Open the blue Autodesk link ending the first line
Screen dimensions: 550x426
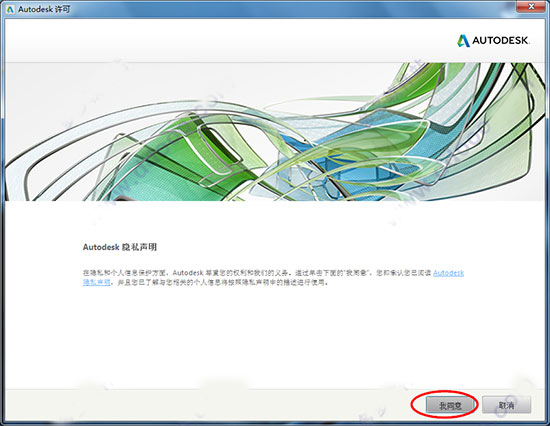pyautogui.click(x=449, y=273)
